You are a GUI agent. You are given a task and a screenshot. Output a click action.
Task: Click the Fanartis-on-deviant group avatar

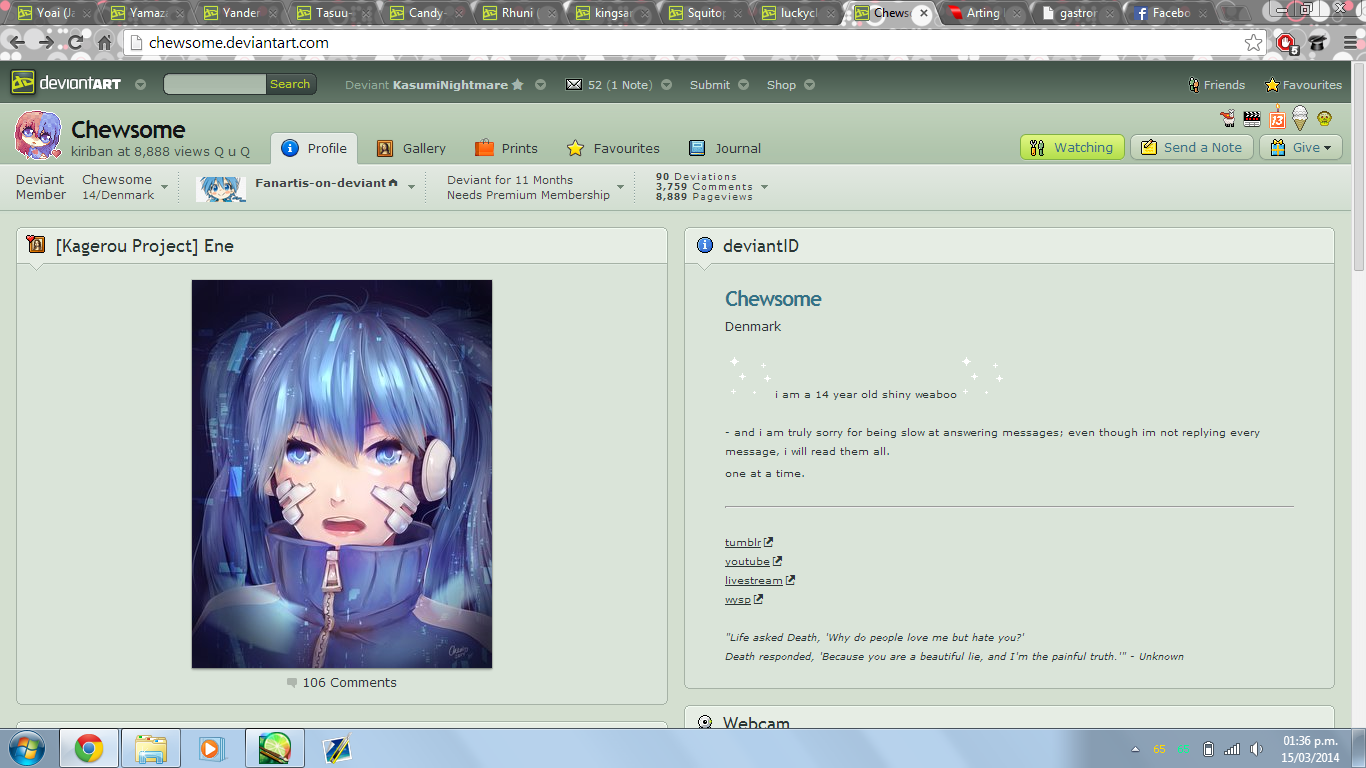(221, 187)
